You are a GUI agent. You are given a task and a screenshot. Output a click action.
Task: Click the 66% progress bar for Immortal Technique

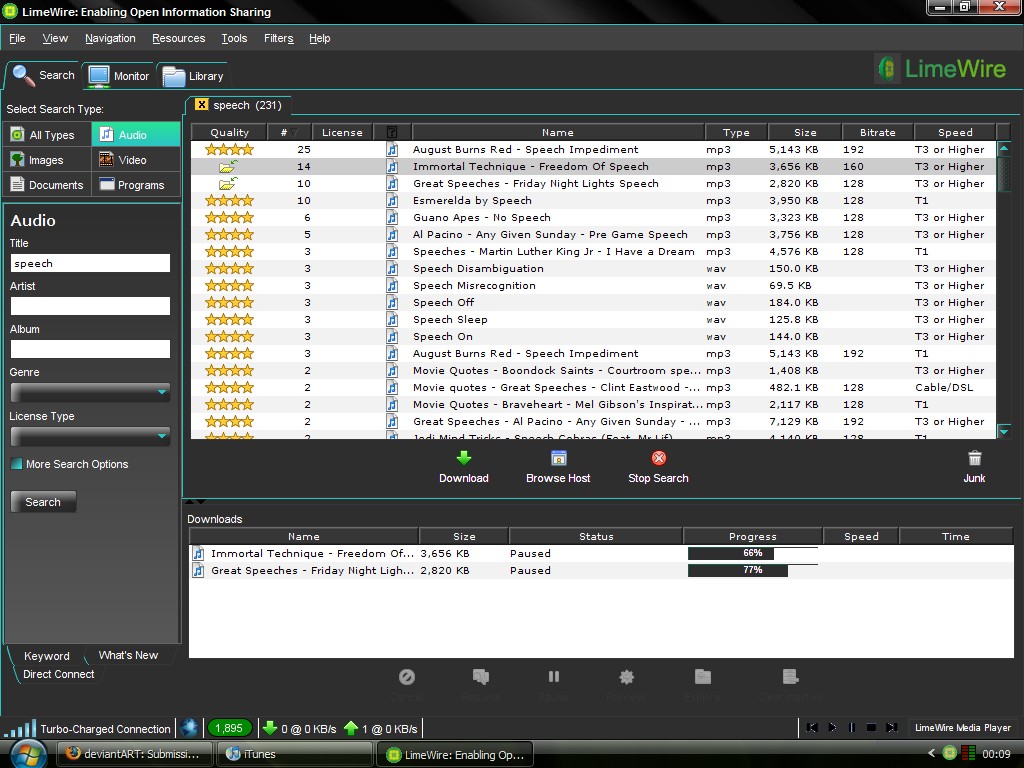pyautogui.click(x=752, y=554)
